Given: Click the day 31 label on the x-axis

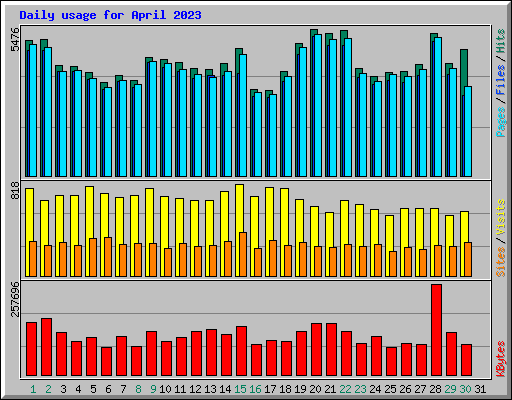Looking at the screenshot, I should [480, 389].
